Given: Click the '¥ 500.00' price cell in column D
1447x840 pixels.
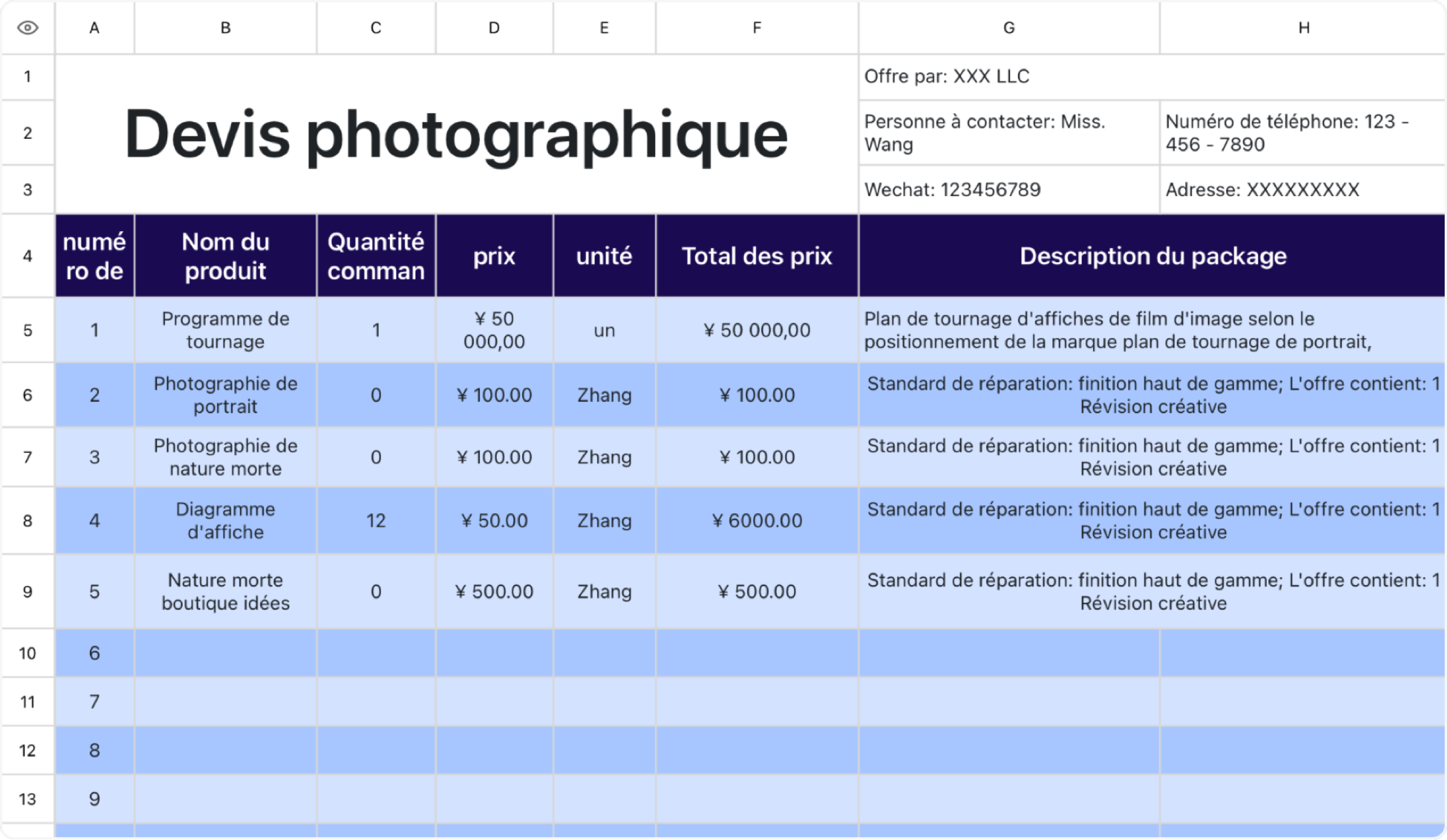Looking at the screenshot, I should 495,591.
